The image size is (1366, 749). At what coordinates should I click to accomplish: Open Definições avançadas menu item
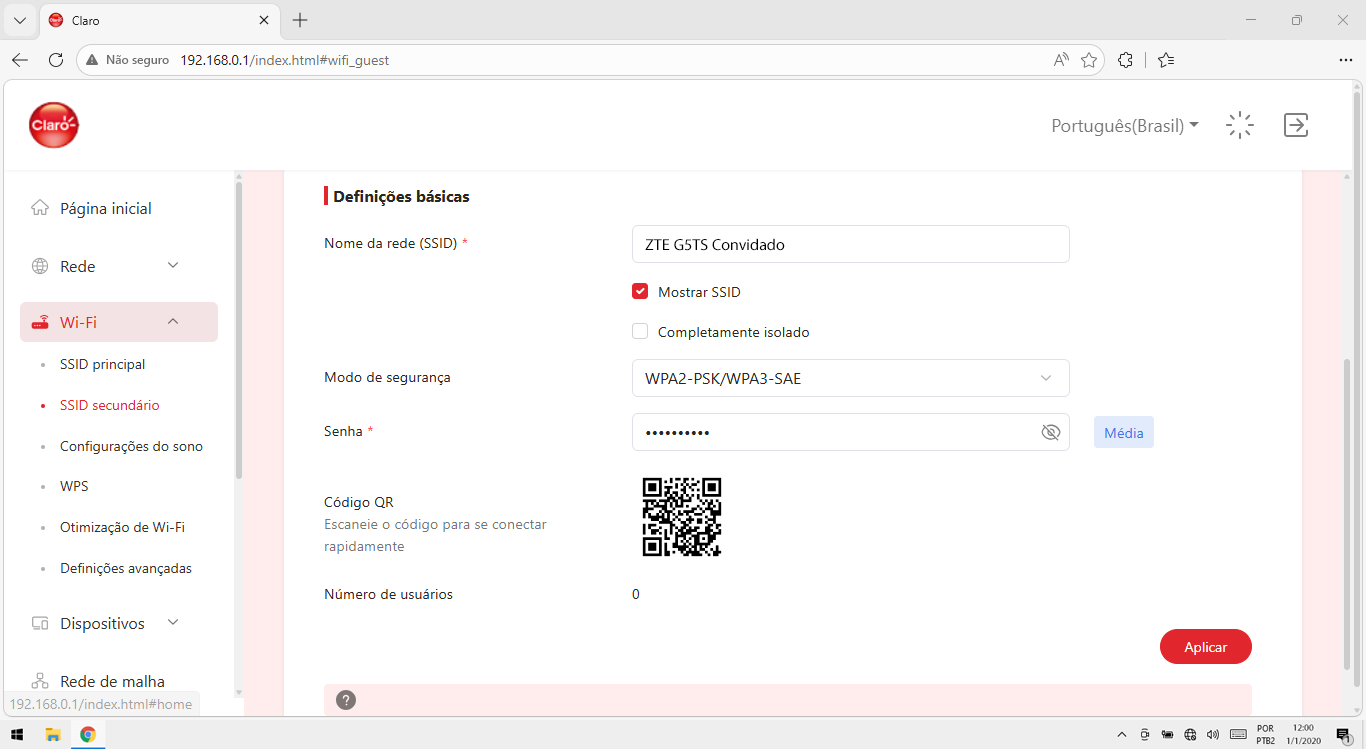(x=126, y=568)
